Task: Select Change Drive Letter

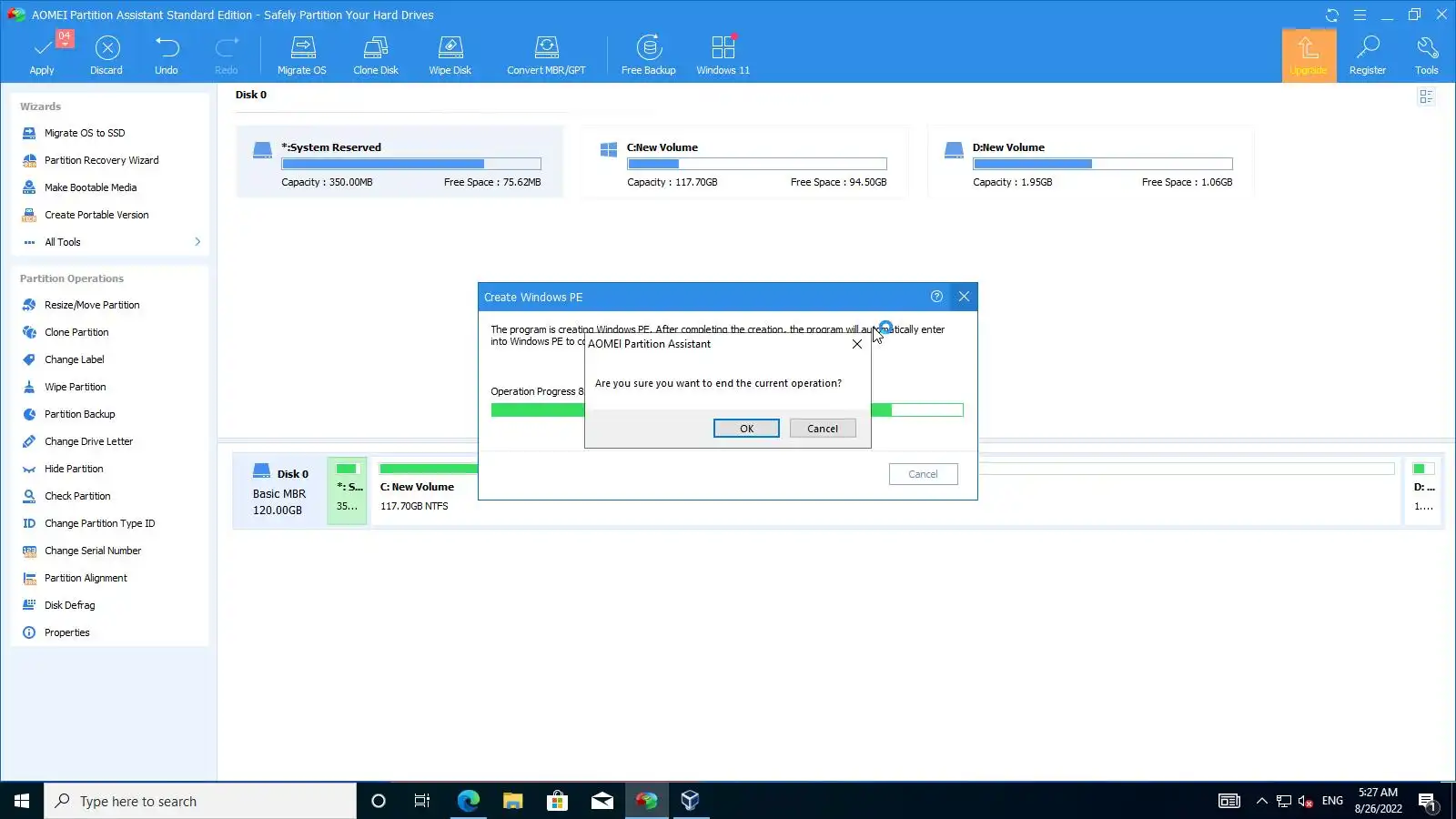Action: [x=88, y=441]
